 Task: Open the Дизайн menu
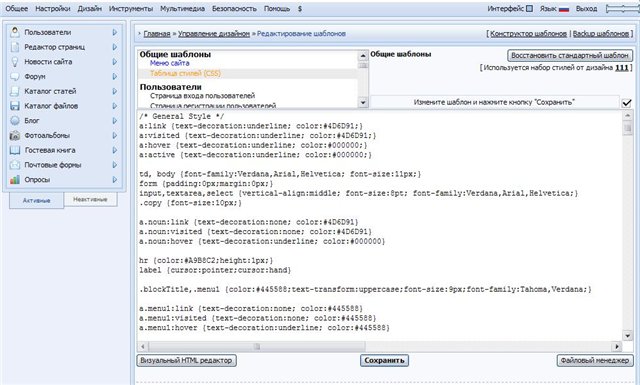pyautogui.click(x=89, y=9)
